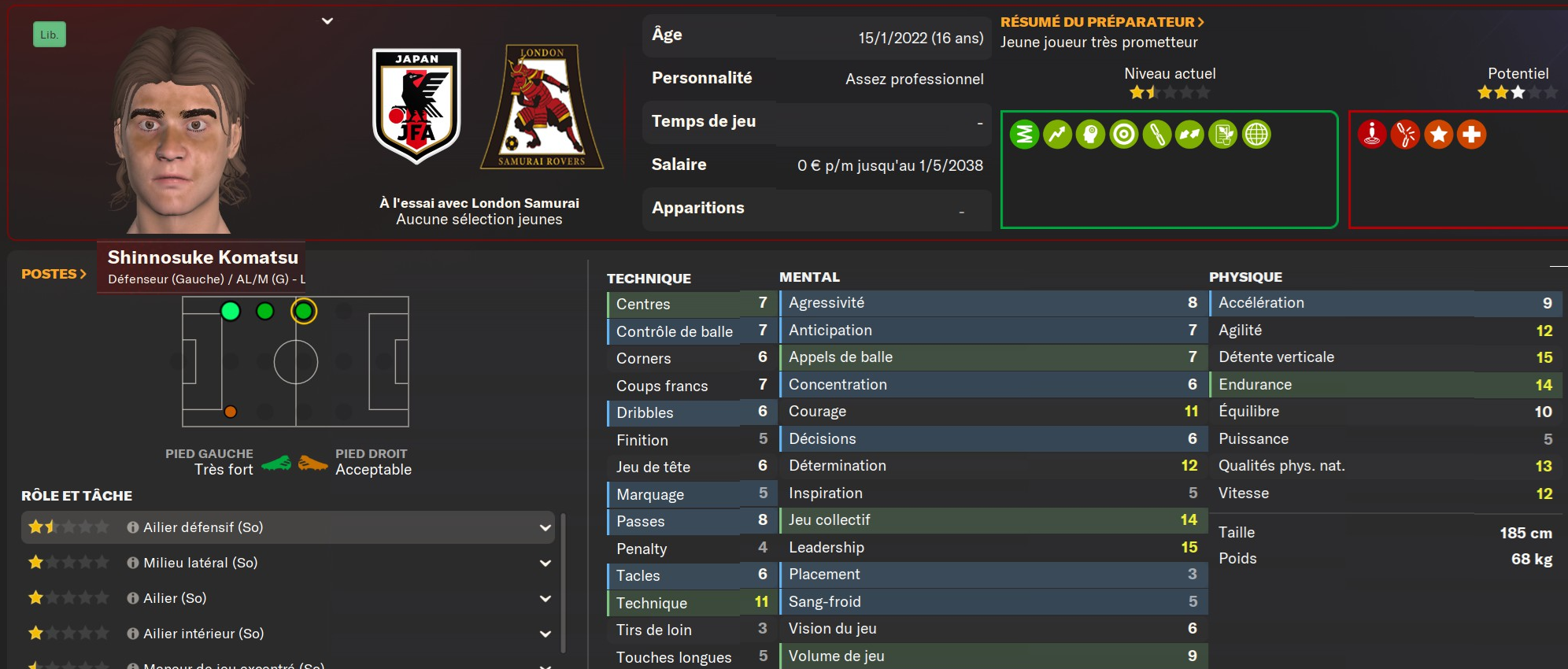This screenshot has width=1568, height=669.
Task: Click the green spring icon in strengths box
Action: 1024,135
